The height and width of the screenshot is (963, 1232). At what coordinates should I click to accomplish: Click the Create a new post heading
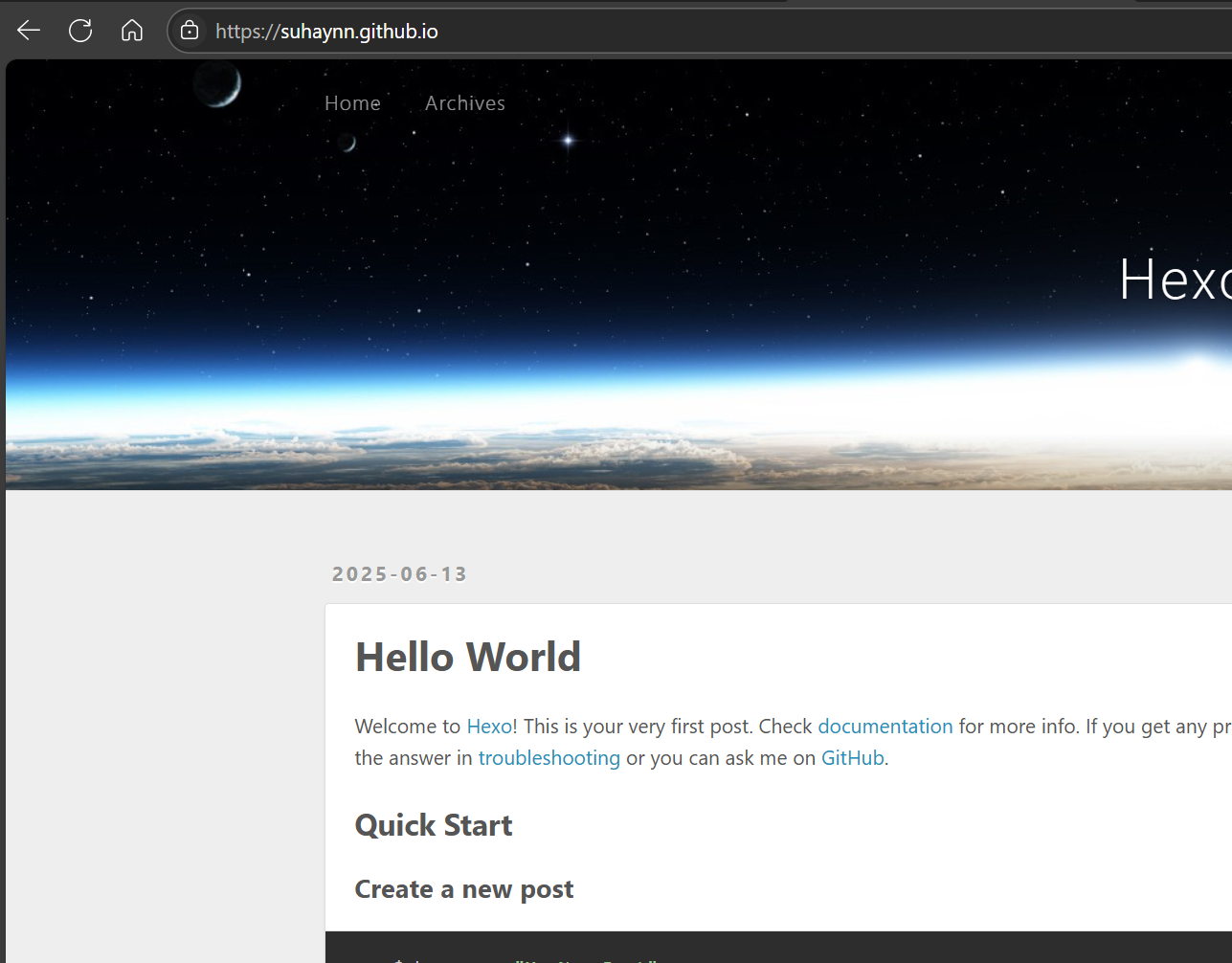click(464, 889)
